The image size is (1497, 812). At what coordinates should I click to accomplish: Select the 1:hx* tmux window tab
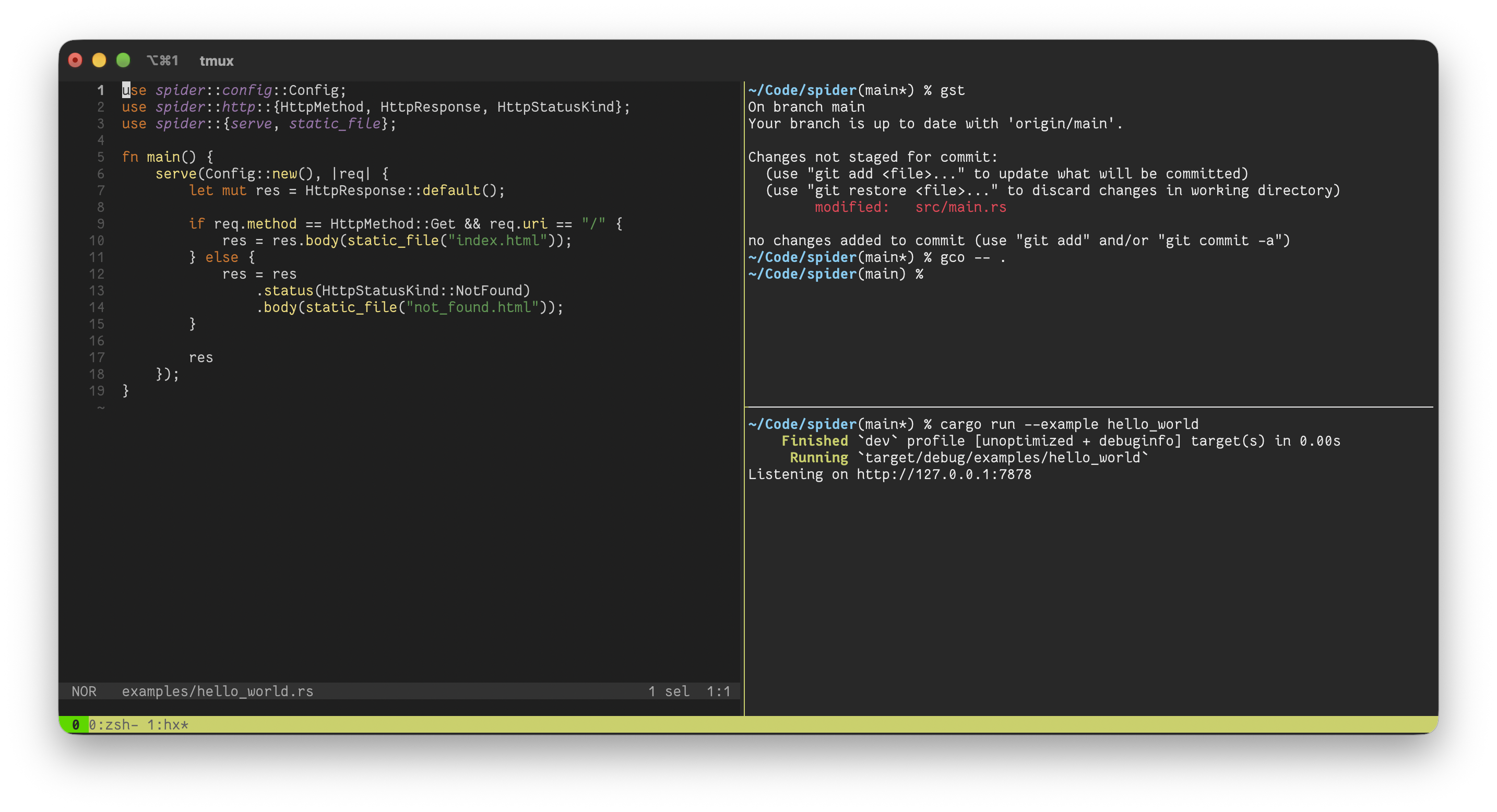168,724
